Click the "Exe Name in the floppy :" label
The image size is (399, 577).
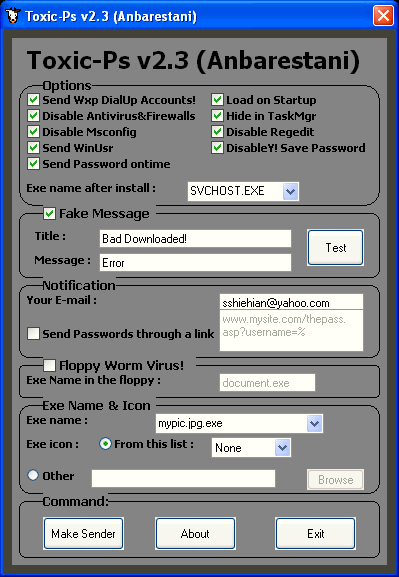[x=93, y=380]
